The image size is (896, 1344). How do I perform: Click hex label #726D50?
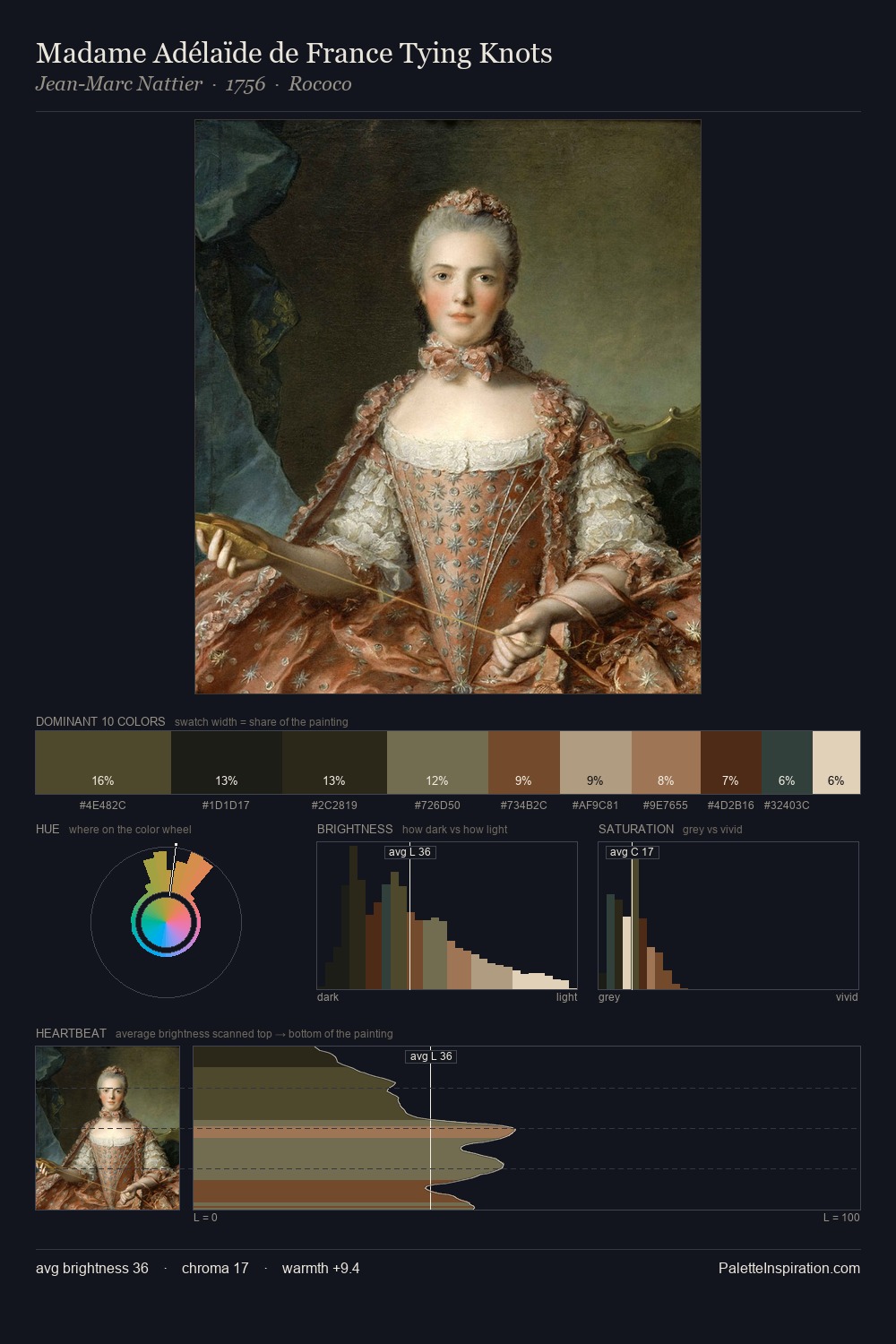tap(437, 806)
